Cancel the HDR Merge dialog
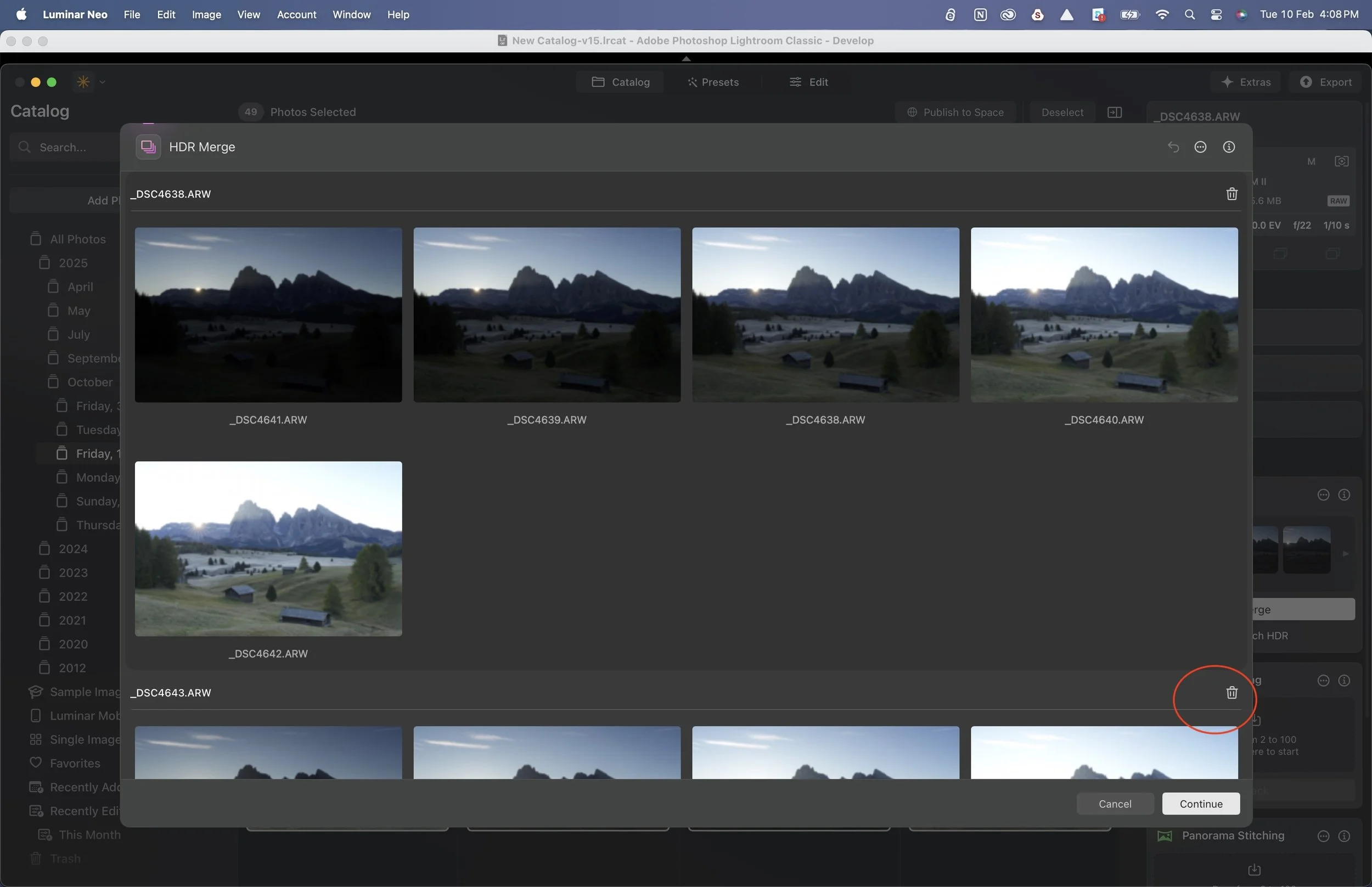 (1115, 804)
